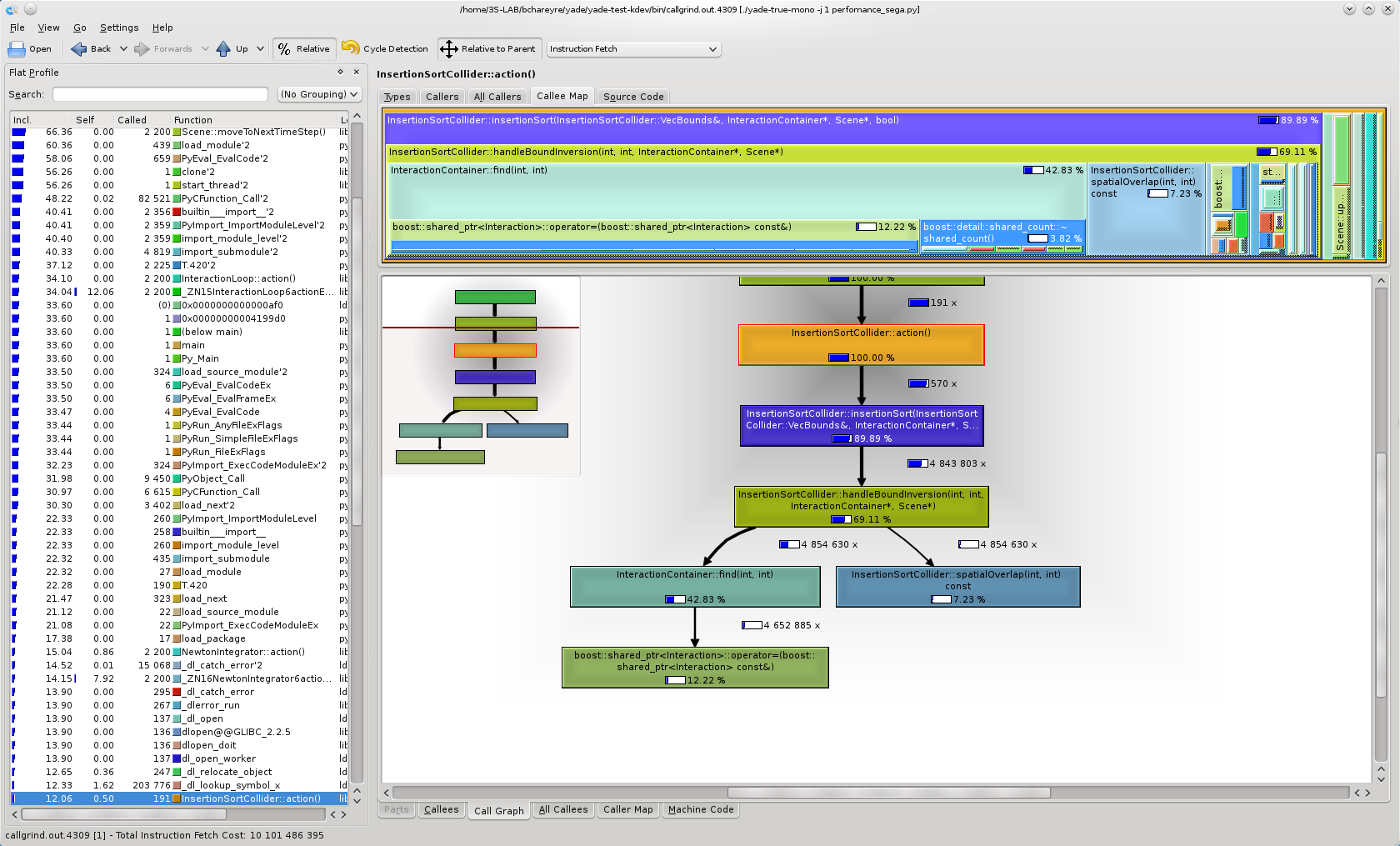Click the call graph horizontal scrollbar

(888, 793)
